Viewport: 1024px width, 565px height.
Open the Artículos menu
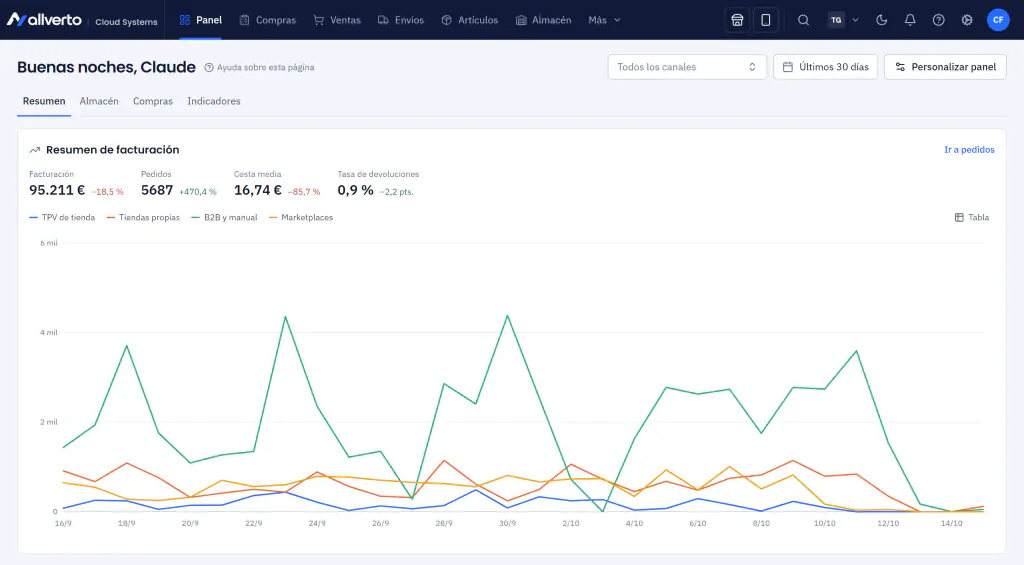470,20
